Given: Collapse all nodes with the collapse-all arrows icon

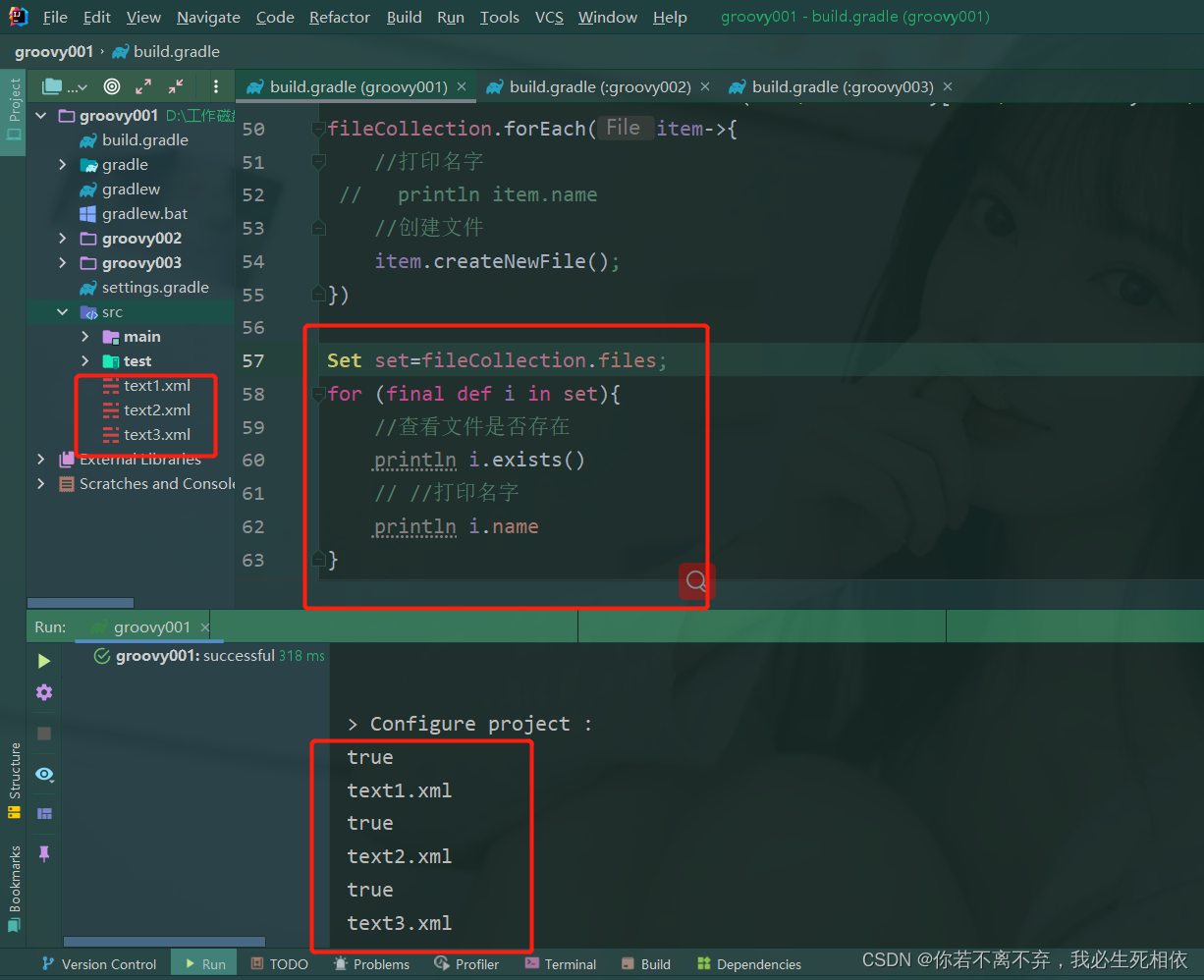Looking at the screenshot, I should pyautogui.click(x=178, y=86).
